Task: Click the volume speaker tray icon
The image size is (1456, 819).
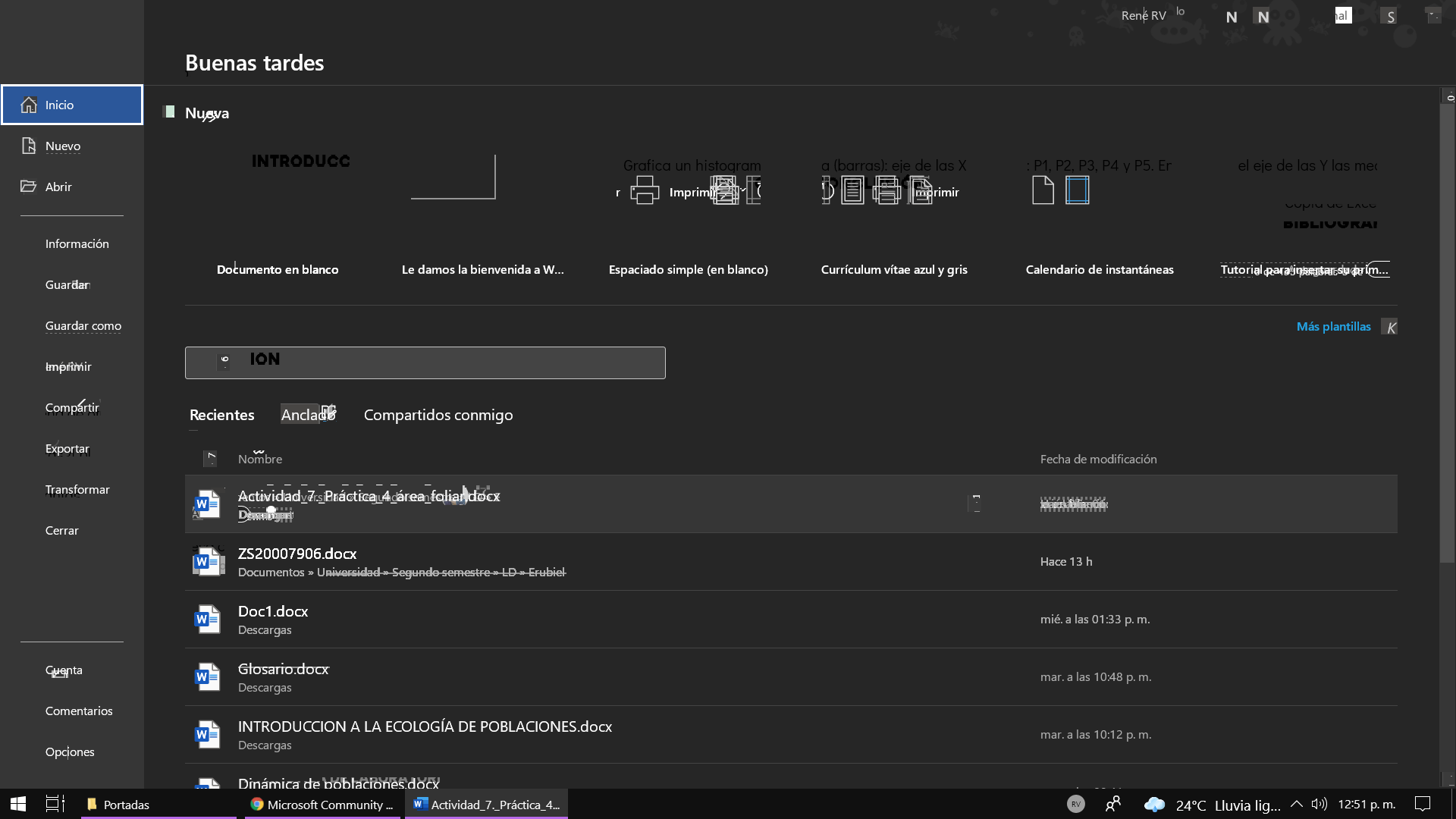Action: (1319, 804)
